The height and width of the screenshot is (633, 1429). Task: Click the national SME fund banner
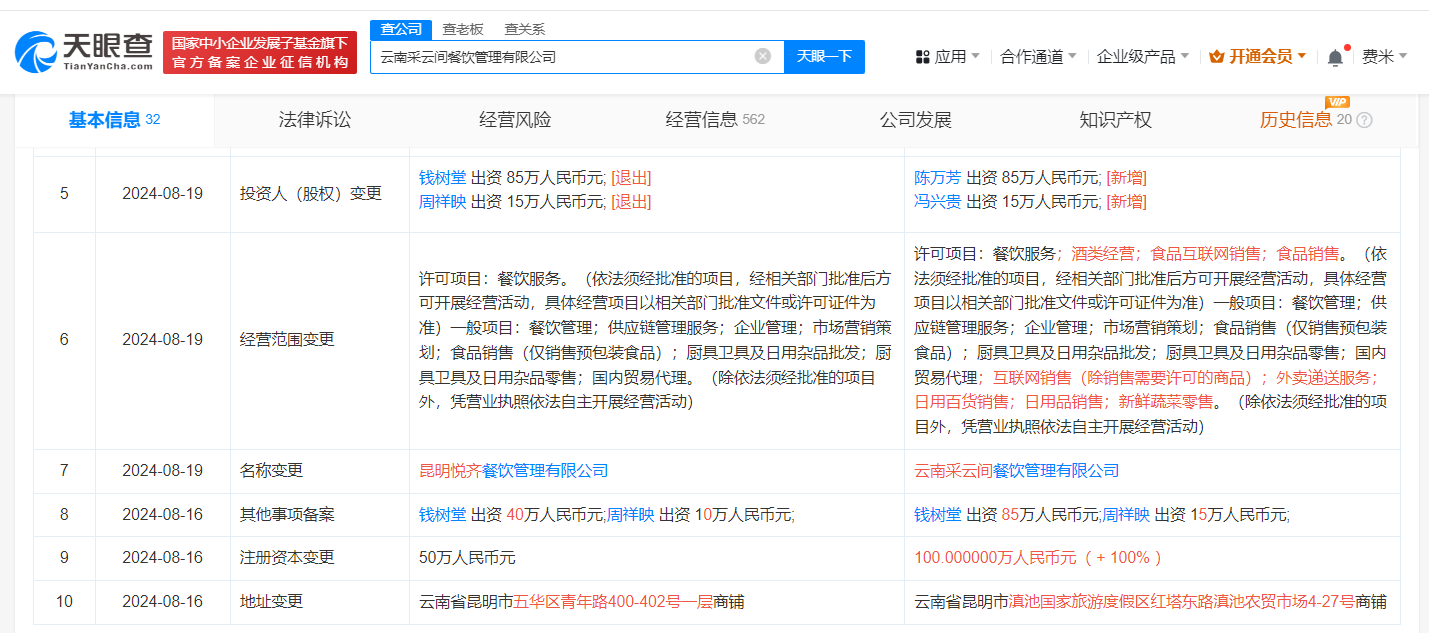(x=260, y=52)
